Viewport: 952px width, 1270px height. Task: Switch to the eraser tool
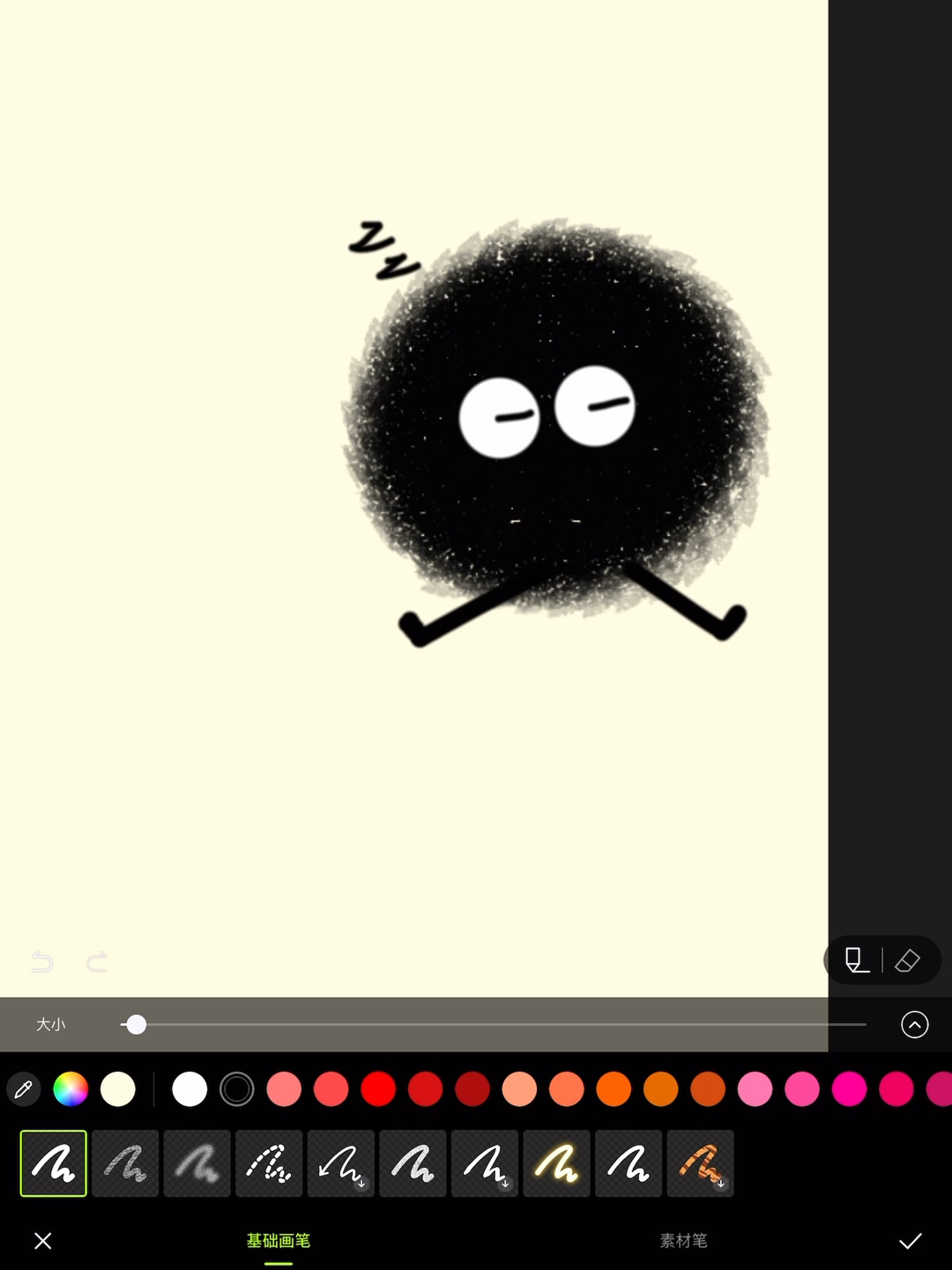click(907, 960)
